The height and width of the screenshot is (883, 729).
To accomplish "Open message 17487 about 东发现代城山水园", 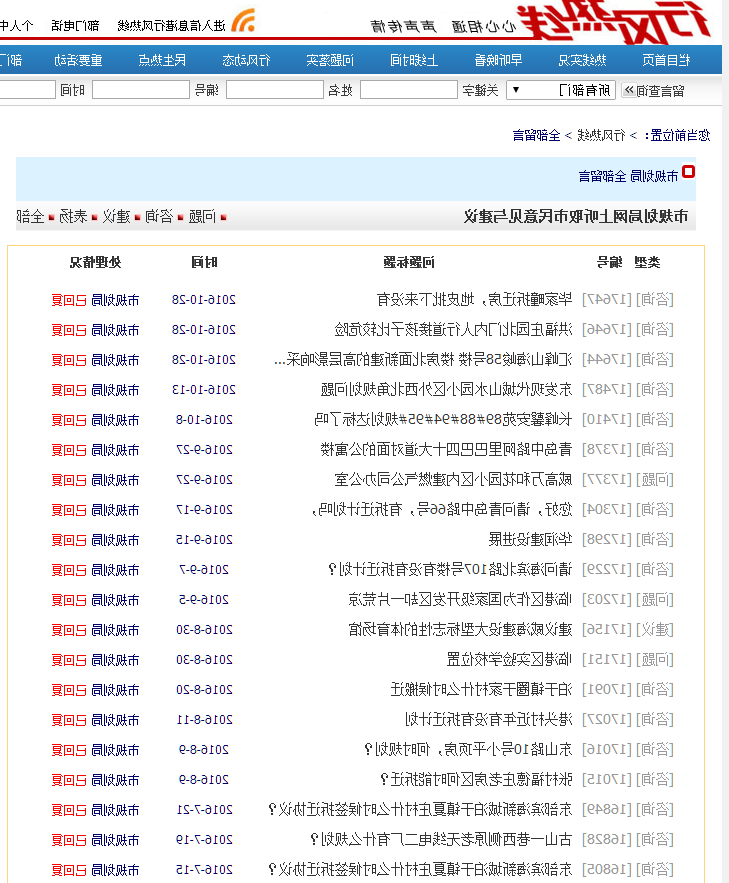I will tap(446, 390).
